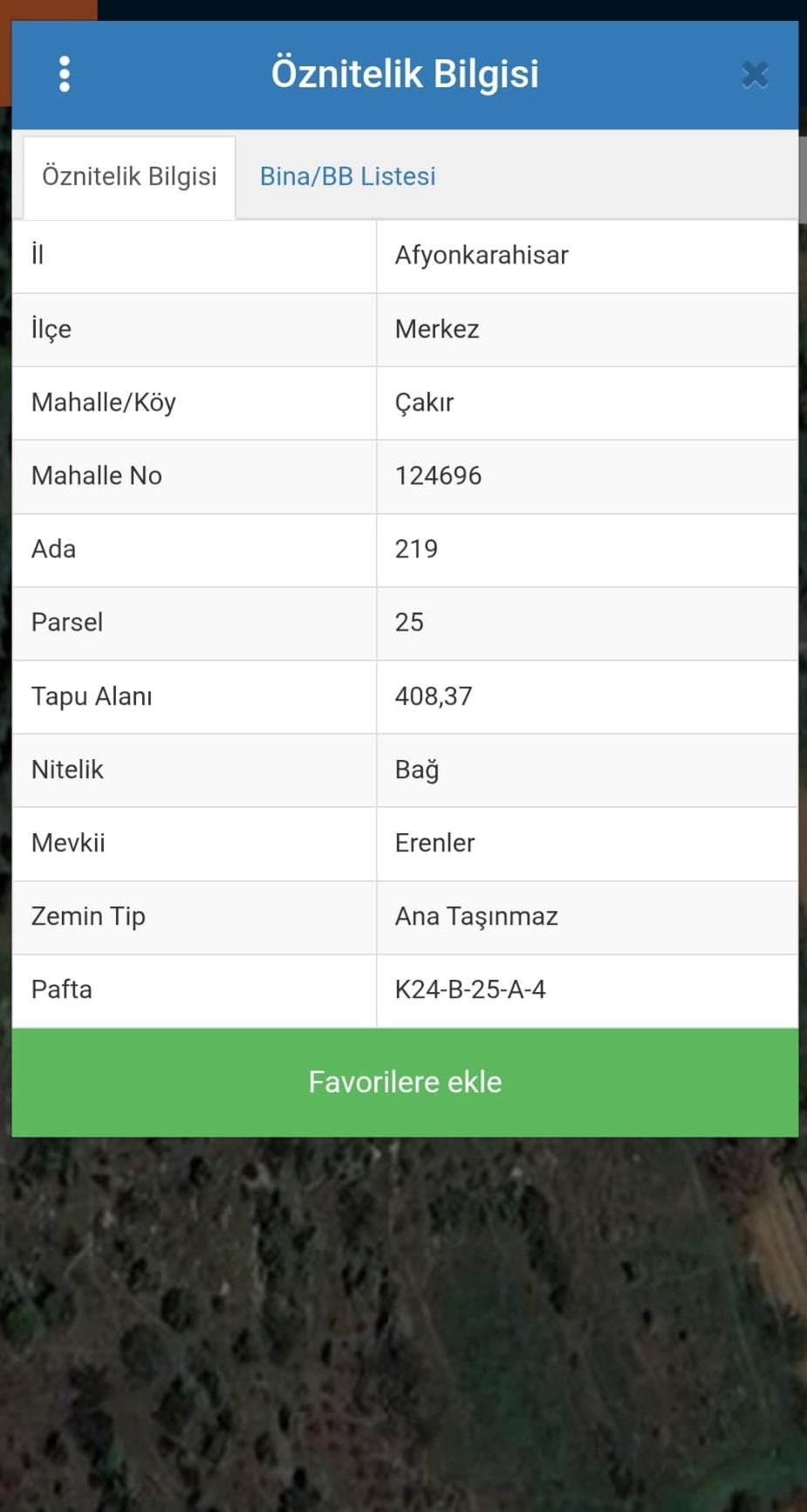Close the Öznitelik Bilgisi dialog
Screen dimensions: 807x1512
pos(755,75)
